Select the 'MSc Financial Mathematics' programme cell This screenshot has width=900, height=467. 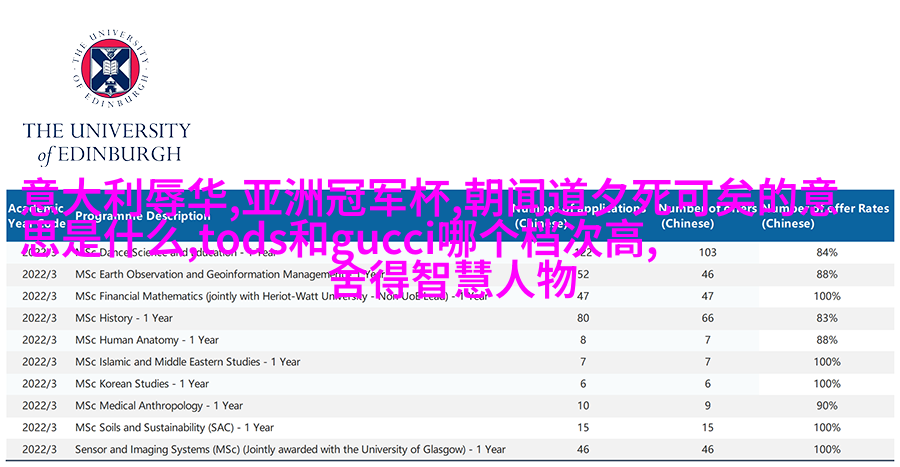coord(281,296)
